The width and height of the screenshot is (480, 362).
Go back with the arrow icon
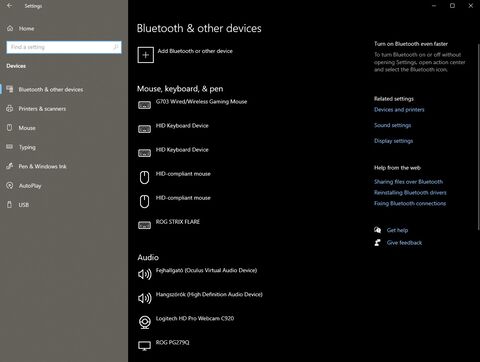[9, 6]
